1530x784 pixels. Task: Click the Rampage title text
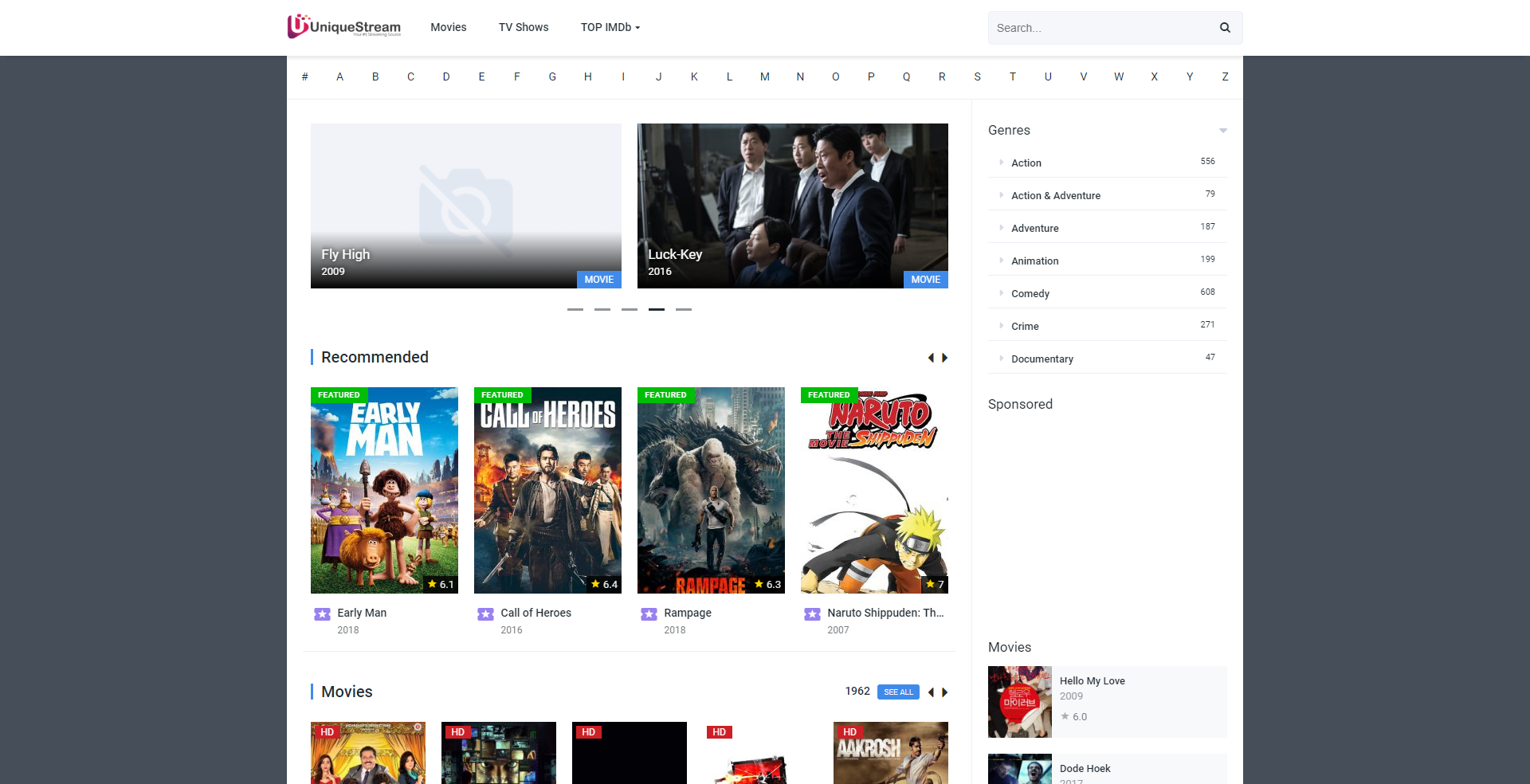pyautogui.click(x=688, y=613)
